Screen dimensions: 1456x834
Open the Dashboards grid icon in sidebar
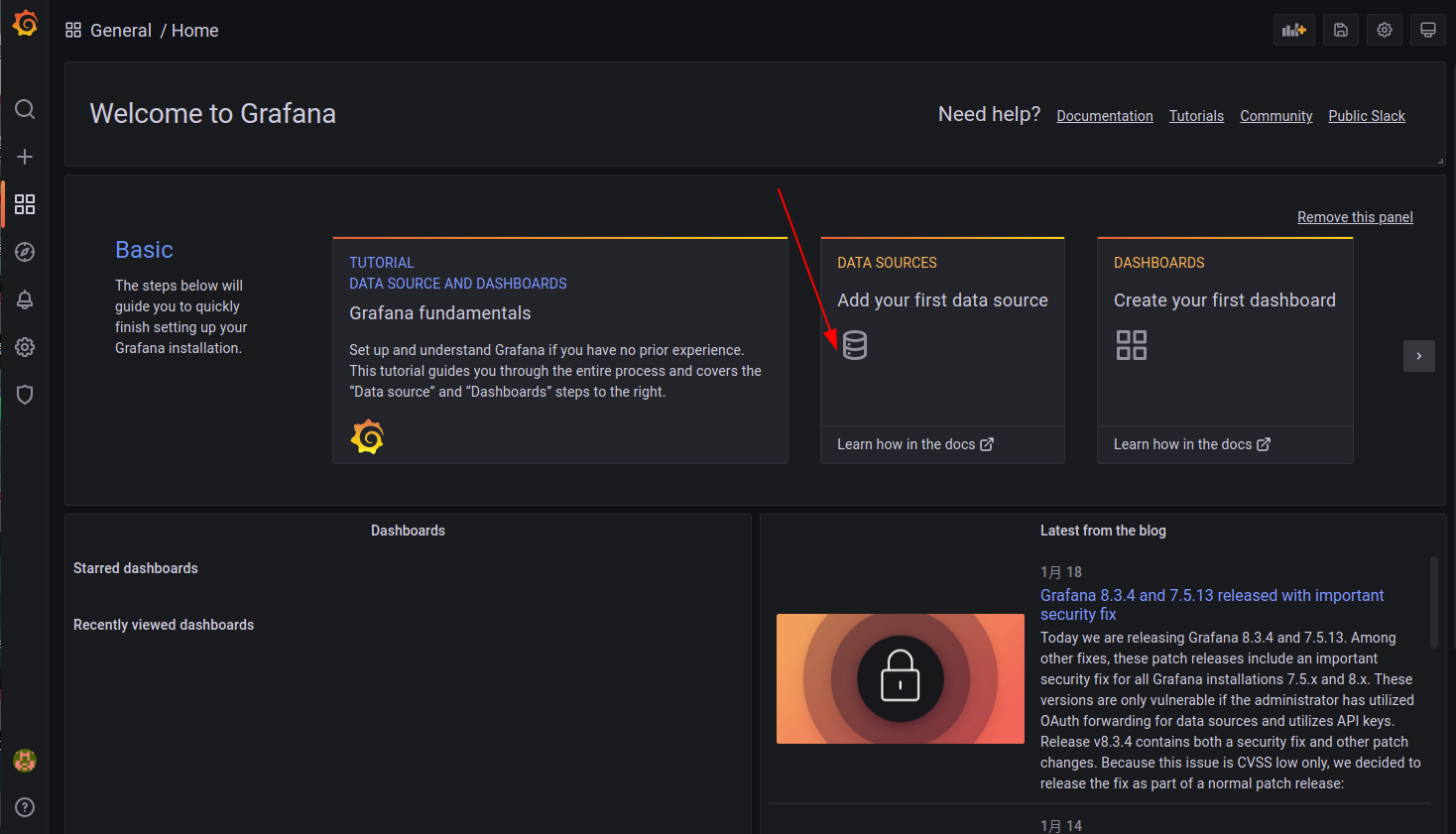[x=25, y=204]
